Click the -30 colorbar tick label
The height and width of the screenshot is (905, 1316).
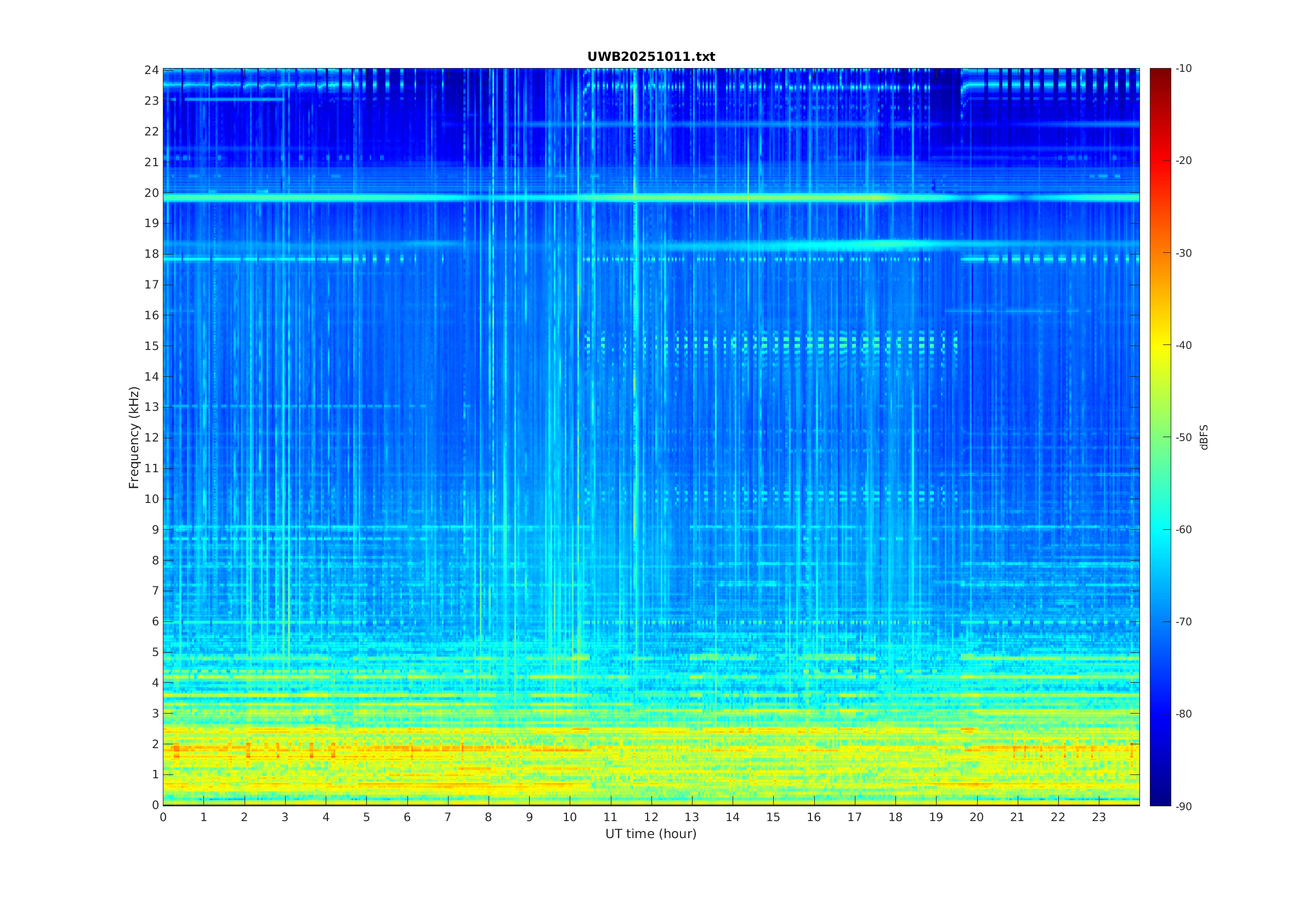(1183, 253)
